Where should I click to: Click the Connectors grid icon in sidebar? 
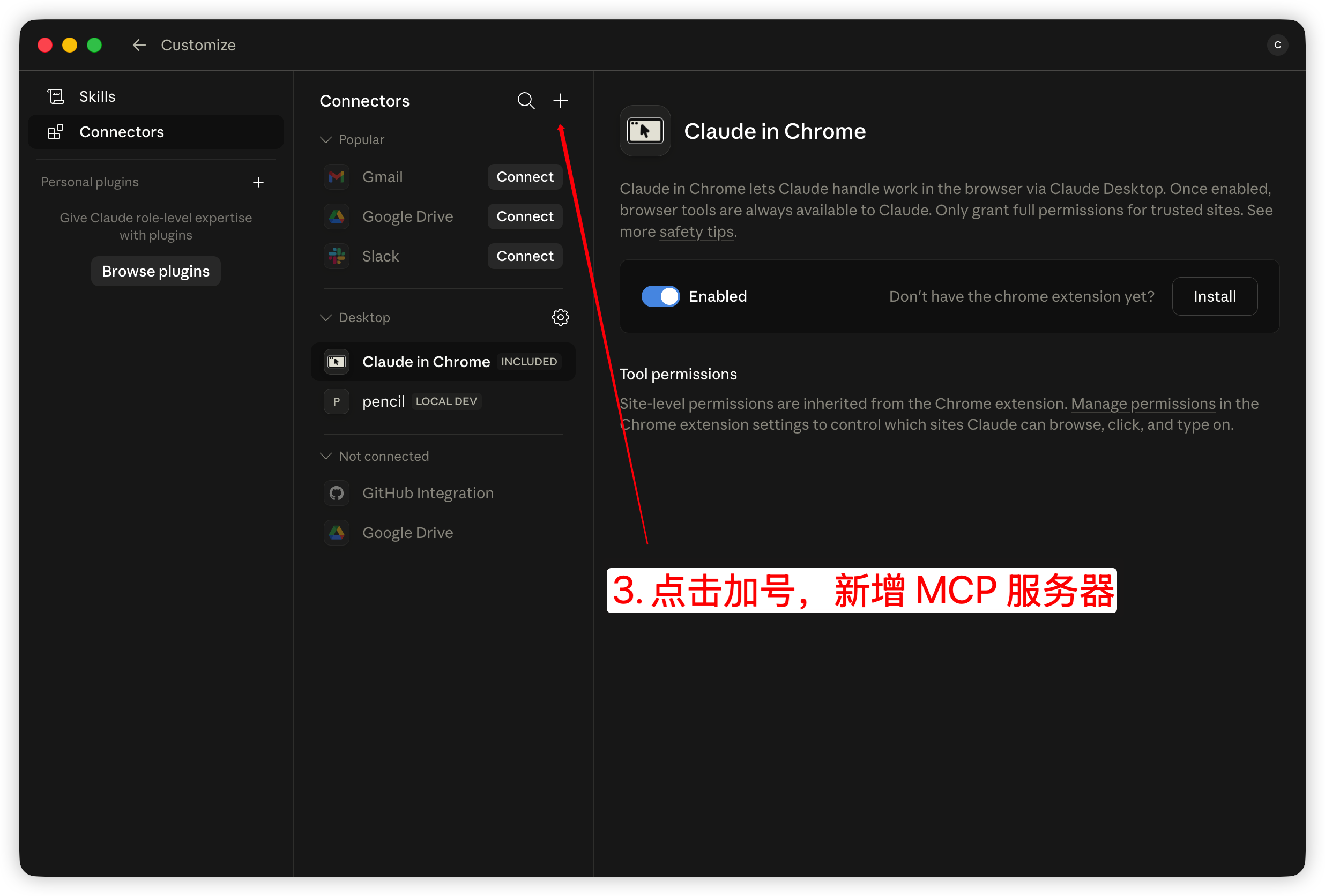click(x=56, y=132)
